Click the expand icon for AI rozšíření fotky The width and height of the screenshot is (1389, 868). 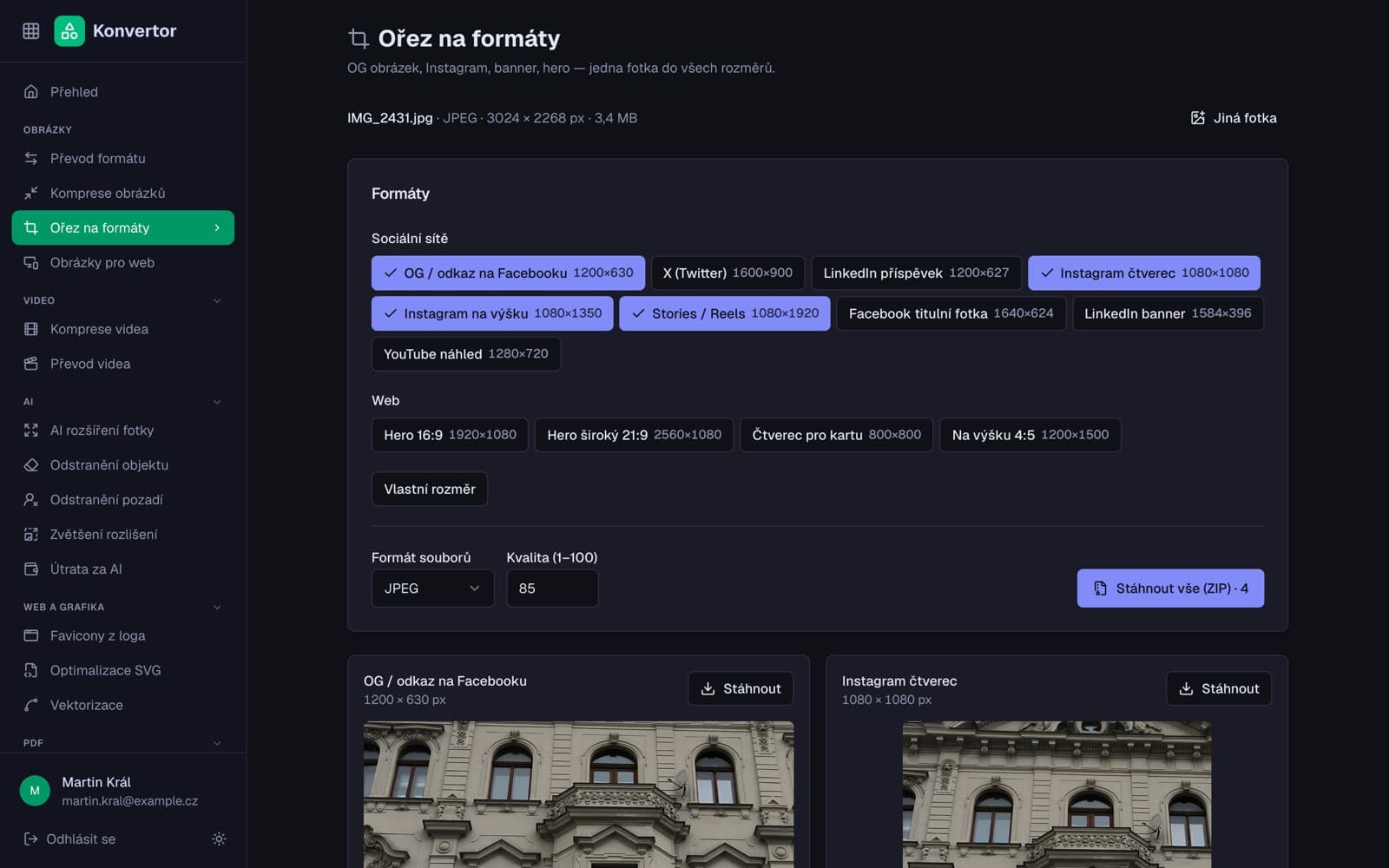click(31, 430)
